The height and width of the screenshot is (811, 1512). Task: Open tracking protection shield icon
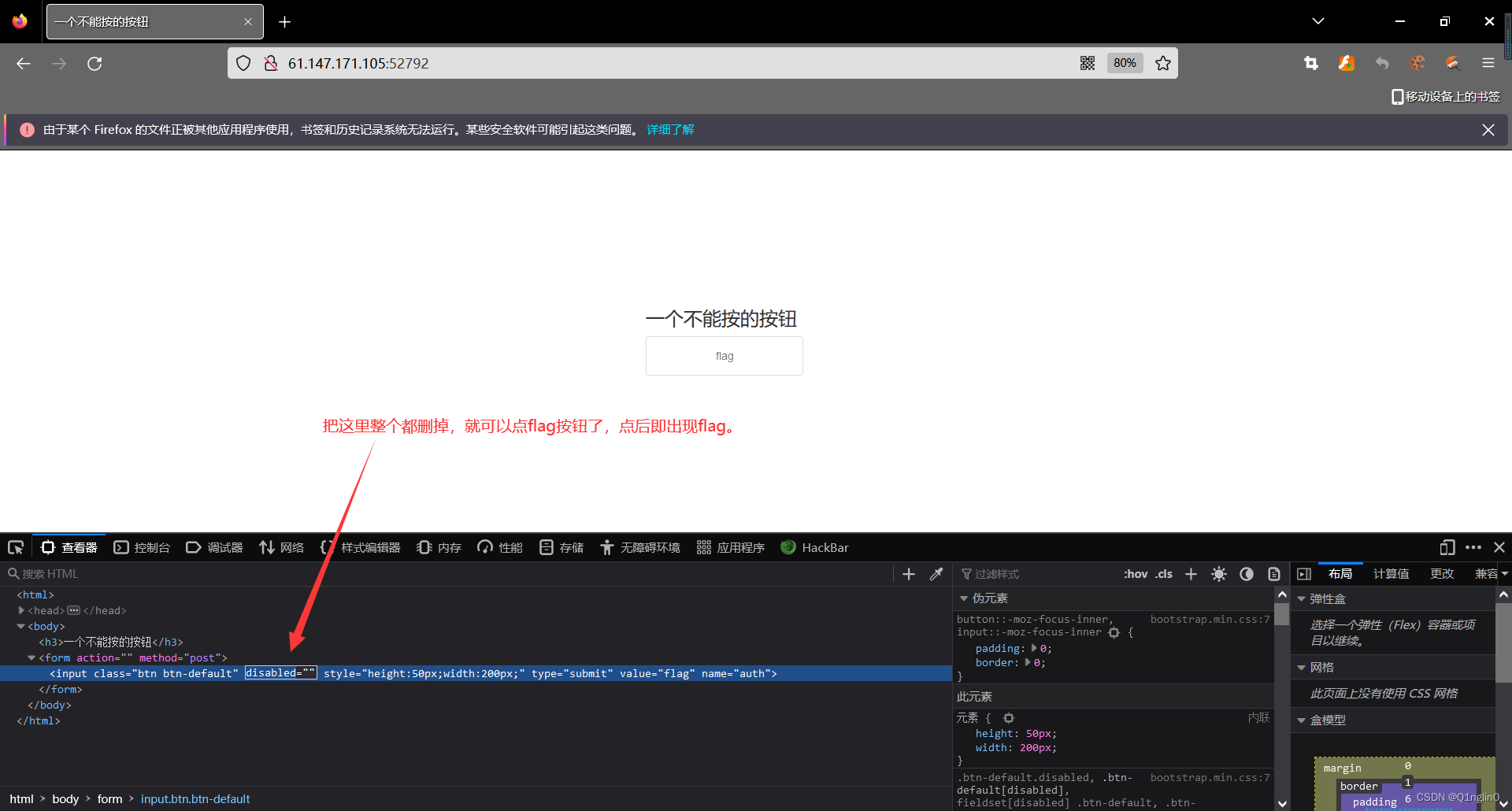(243, 64)
